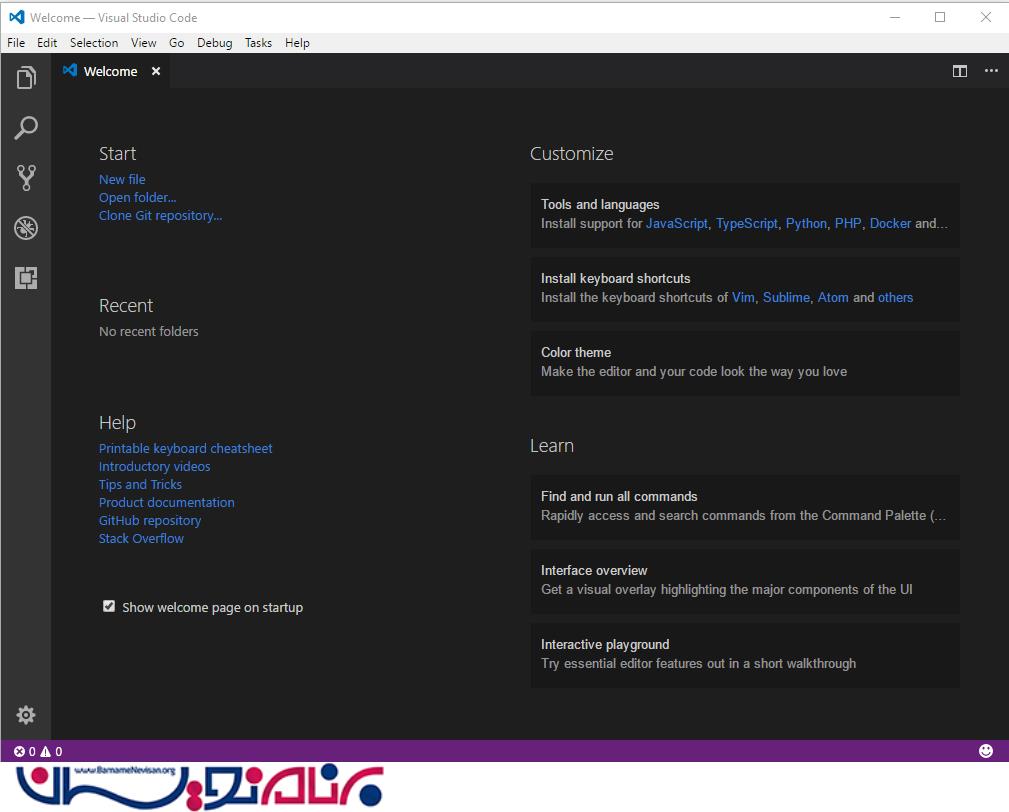The height and width of the screenshot is (812, 1009).
Task: Open the View menu
Action: (x=143, y=42)
